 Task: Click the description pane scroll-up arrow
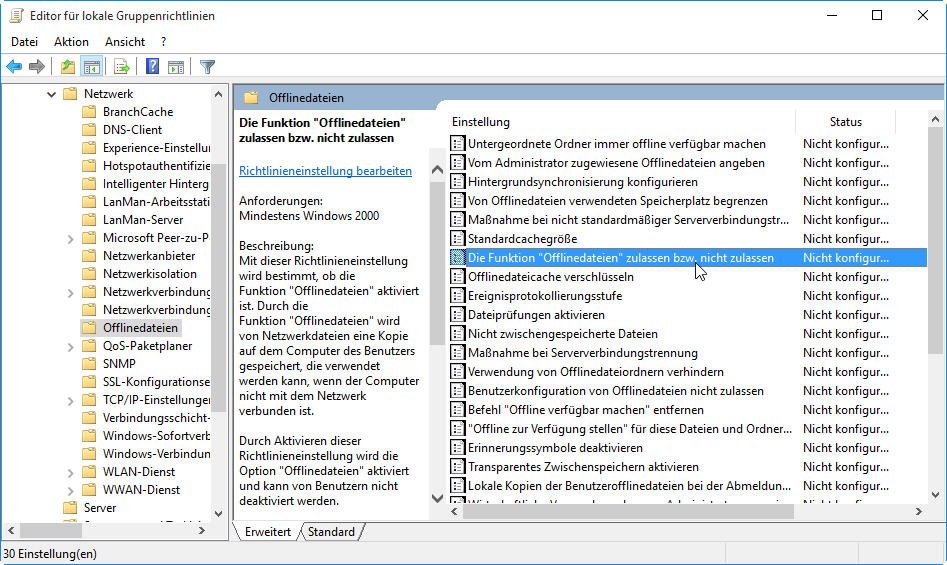tap(437, 170)
